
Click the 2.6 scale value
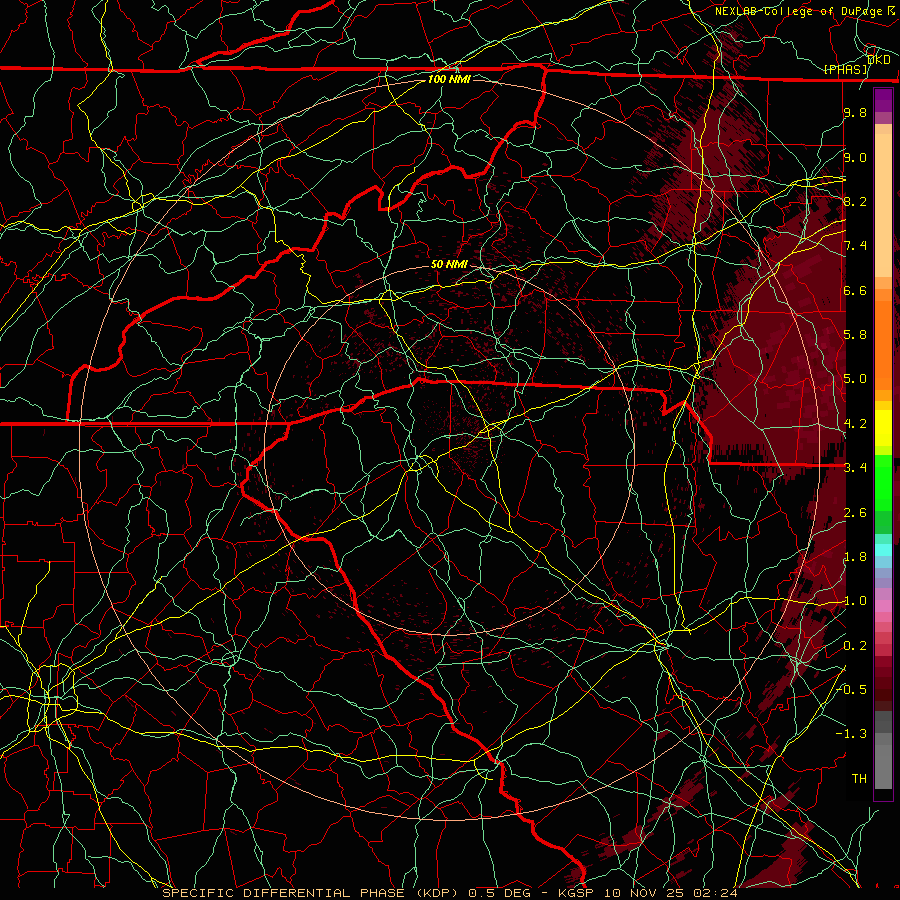pos(855,513)
